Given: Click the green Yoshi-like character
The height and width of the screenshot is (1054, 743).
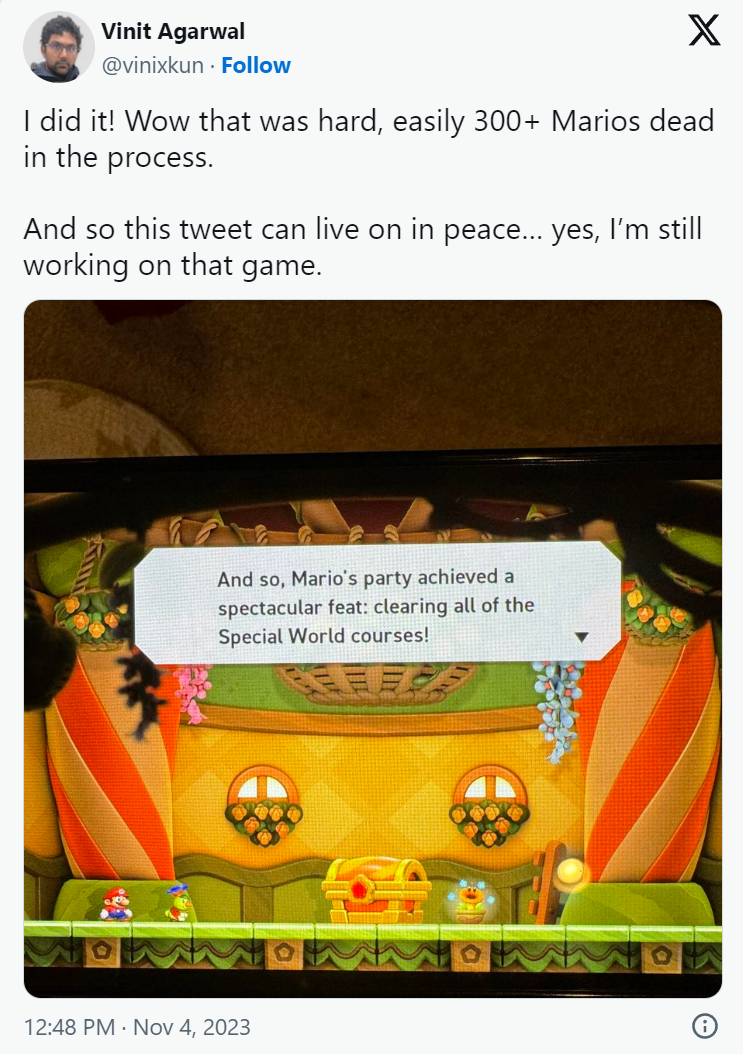Looking at the screenshot, I should tap(178, 903).
